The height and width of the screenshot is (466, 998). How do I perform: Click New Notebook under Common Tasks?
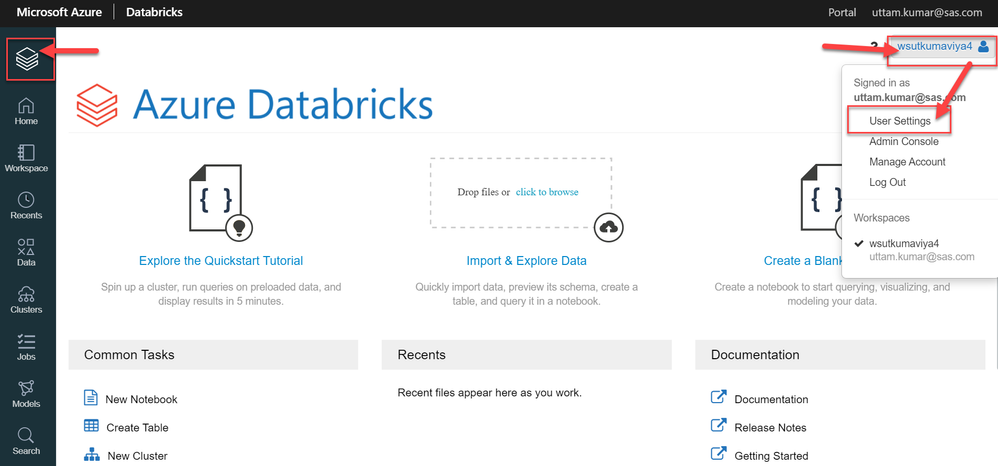point(140,399)
